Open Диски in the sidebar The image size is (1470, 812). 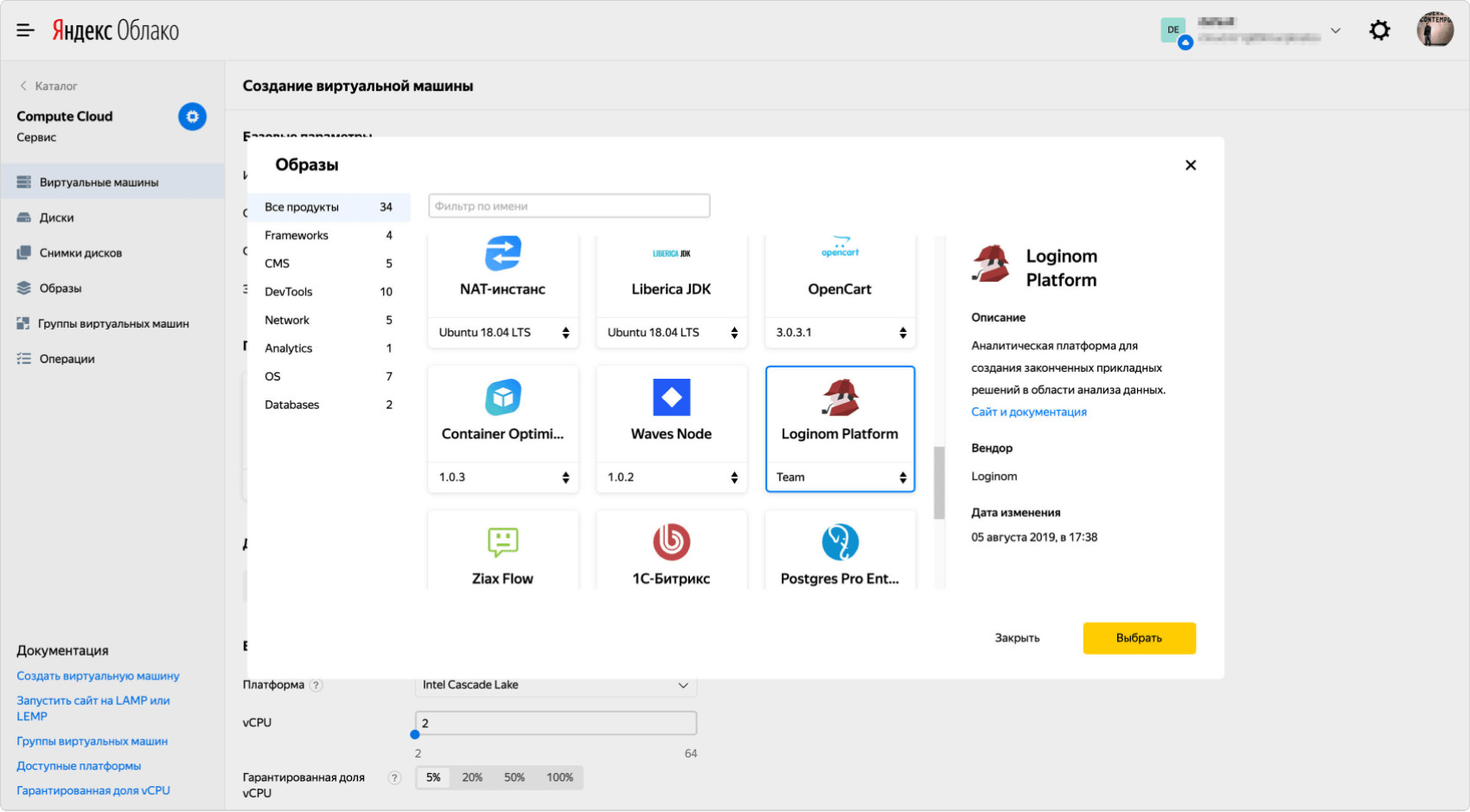[x=56, y=218]
